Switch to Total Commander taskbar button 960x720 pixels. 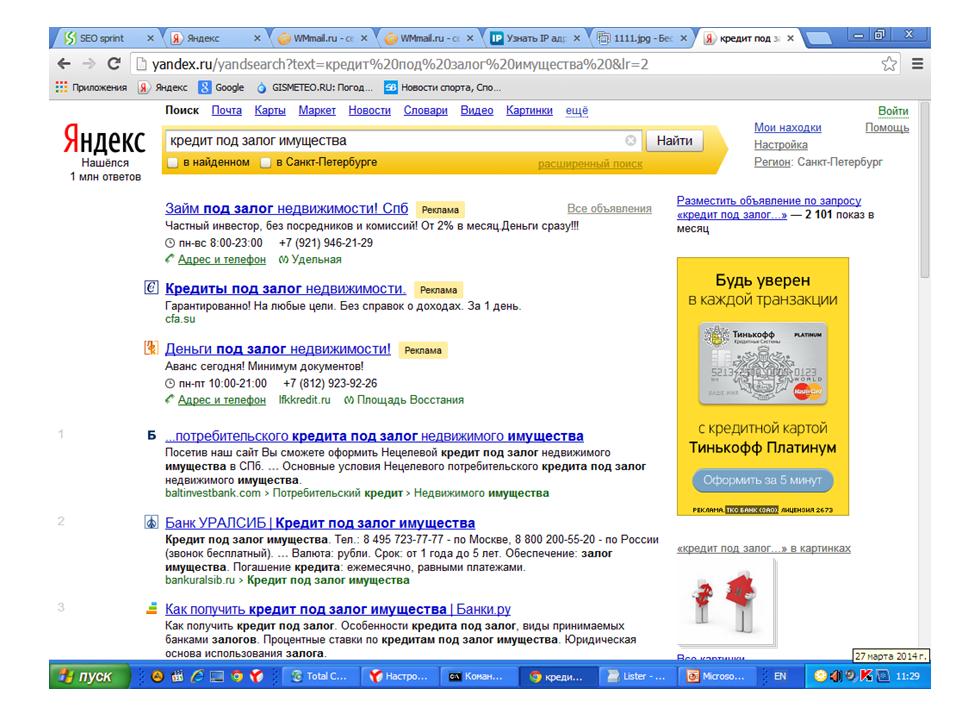click(x=319, y=676)
